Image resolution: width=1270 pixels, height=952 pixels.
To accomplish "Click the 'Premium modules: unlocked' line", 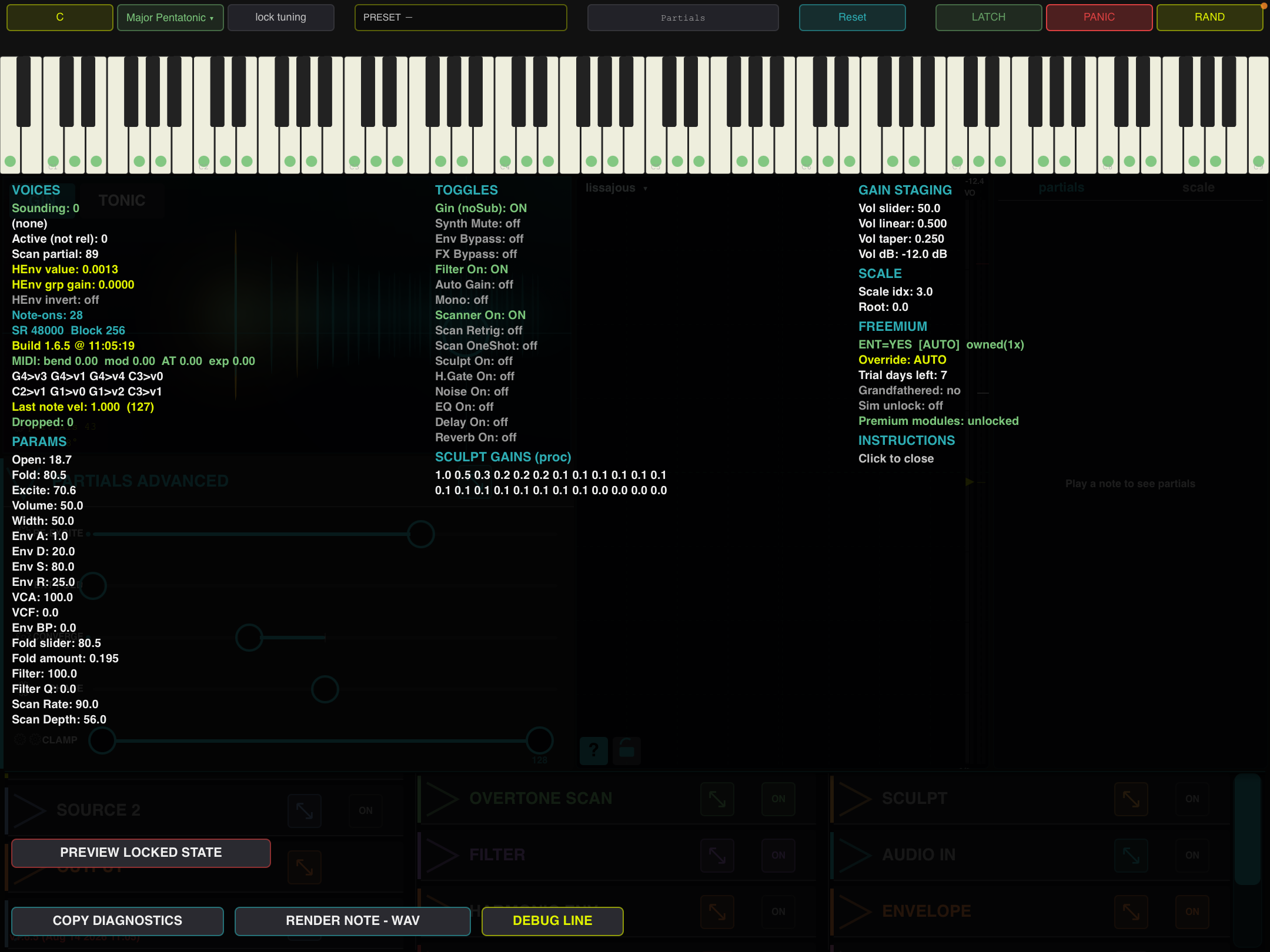I will pos(938,421).
